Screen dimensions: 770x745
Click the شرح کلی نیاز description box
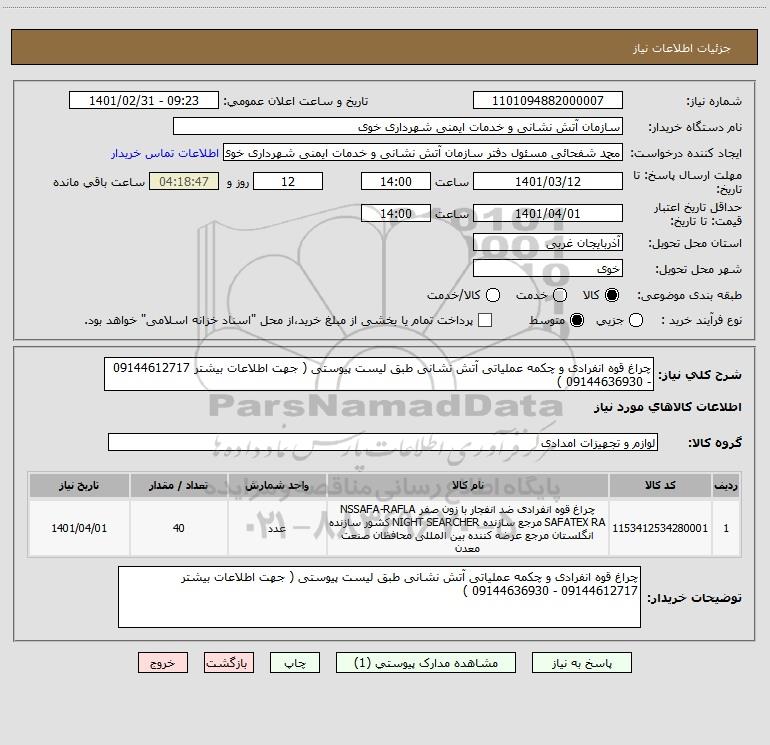pyautogui.click(x=379, y=374)
